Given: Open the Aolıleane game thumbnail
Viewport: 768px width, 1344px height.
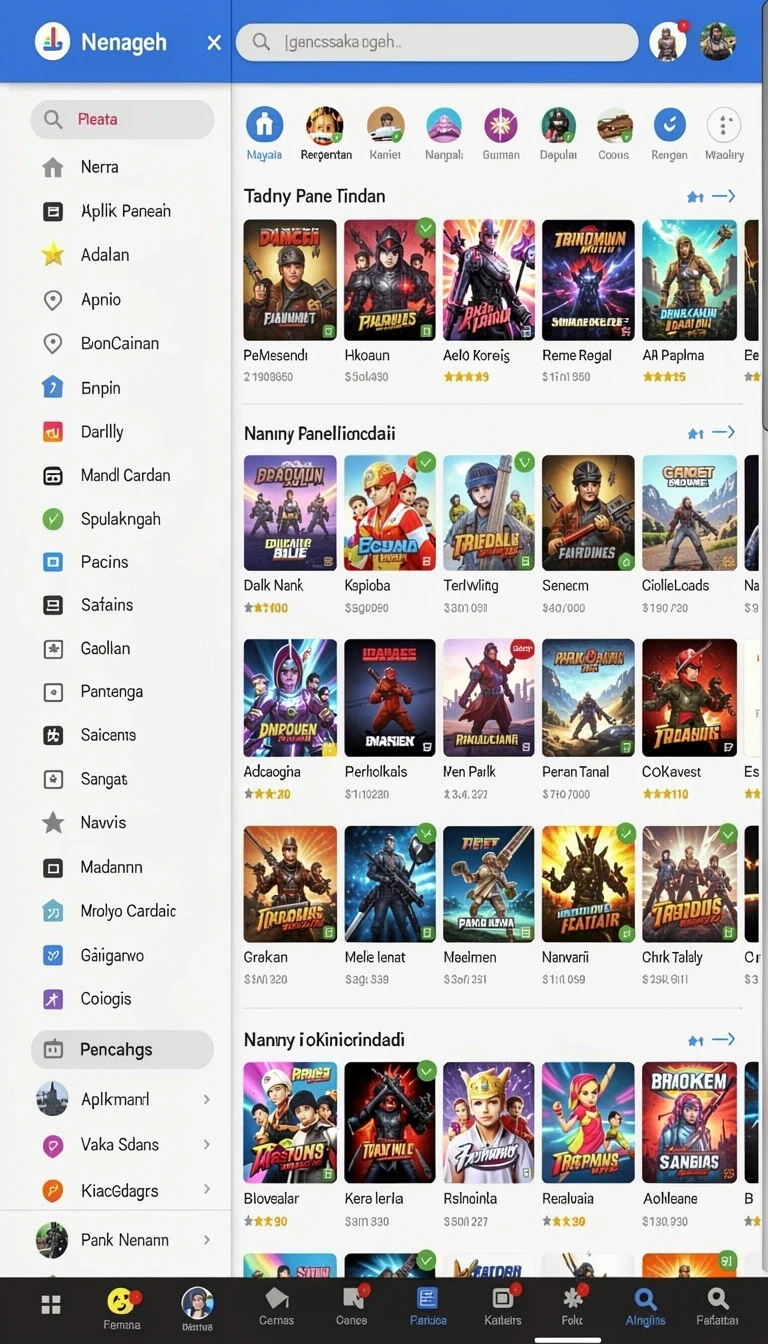Looking at the screenshot, I should tap(688, 1123).
